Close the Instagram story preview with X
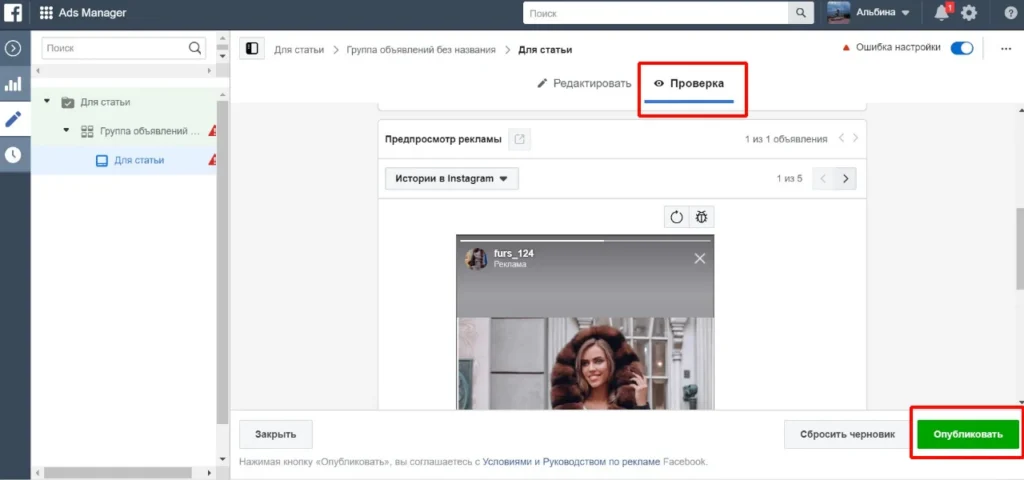The image size is (1024, 480). [x=699, y=259]
